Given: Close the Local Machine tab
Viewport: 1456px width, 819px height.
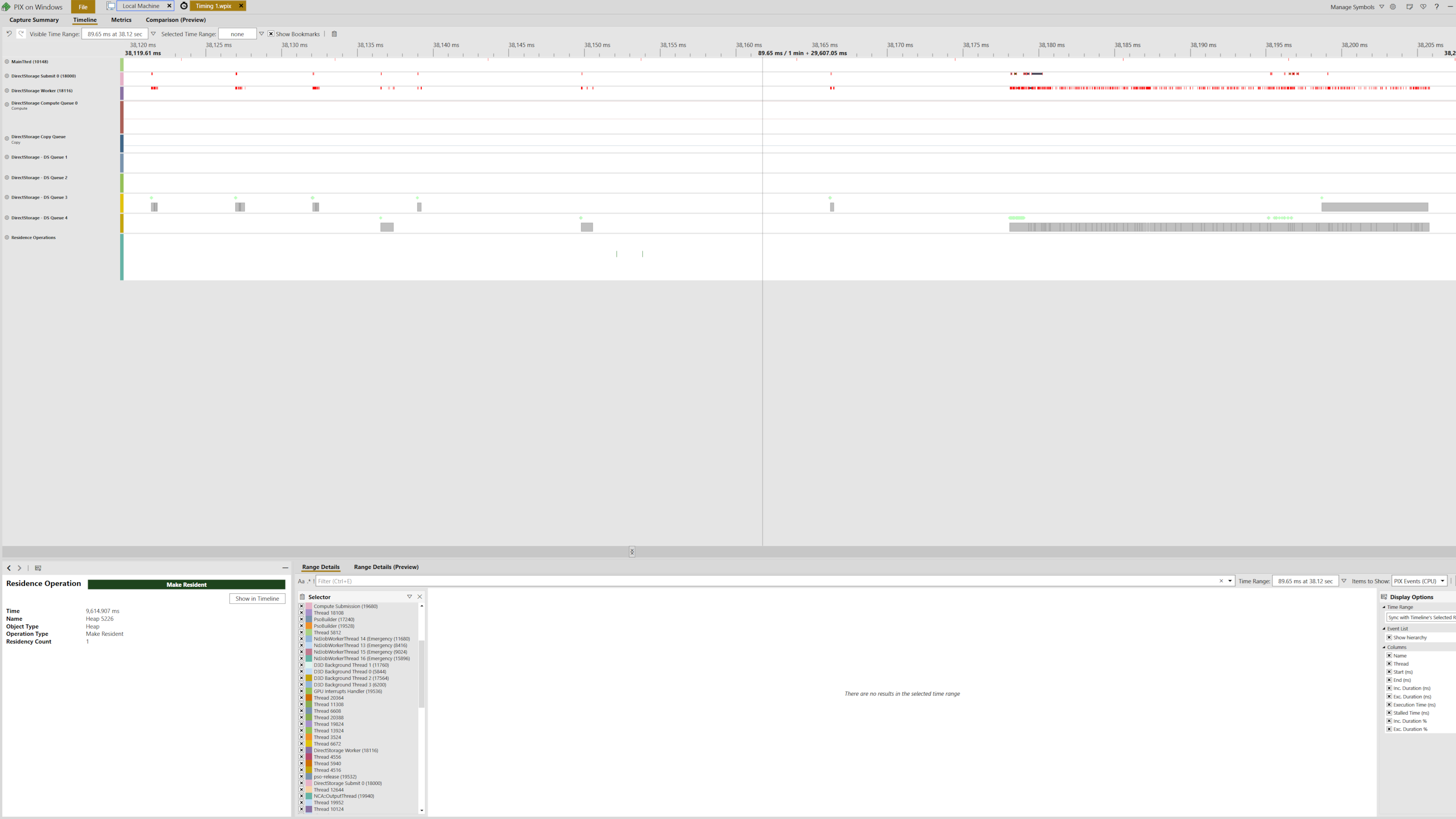Looking at the screenshot, I should (x=169, y=6).
